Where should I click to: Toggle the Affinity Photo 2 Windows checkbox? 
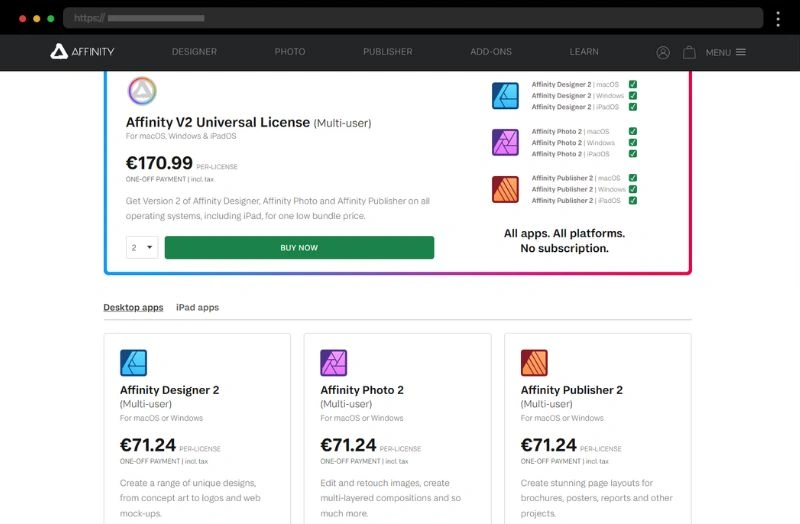coord(633,142)
